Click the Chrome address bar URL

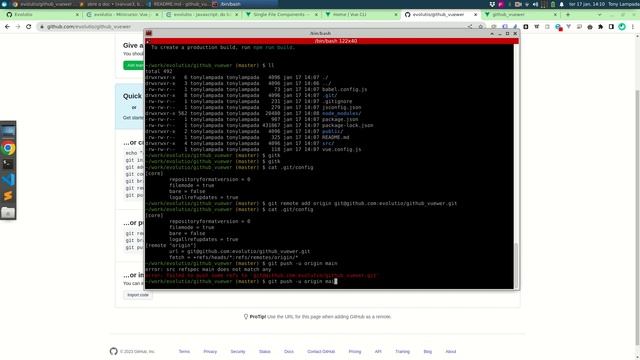coord(89,27)
